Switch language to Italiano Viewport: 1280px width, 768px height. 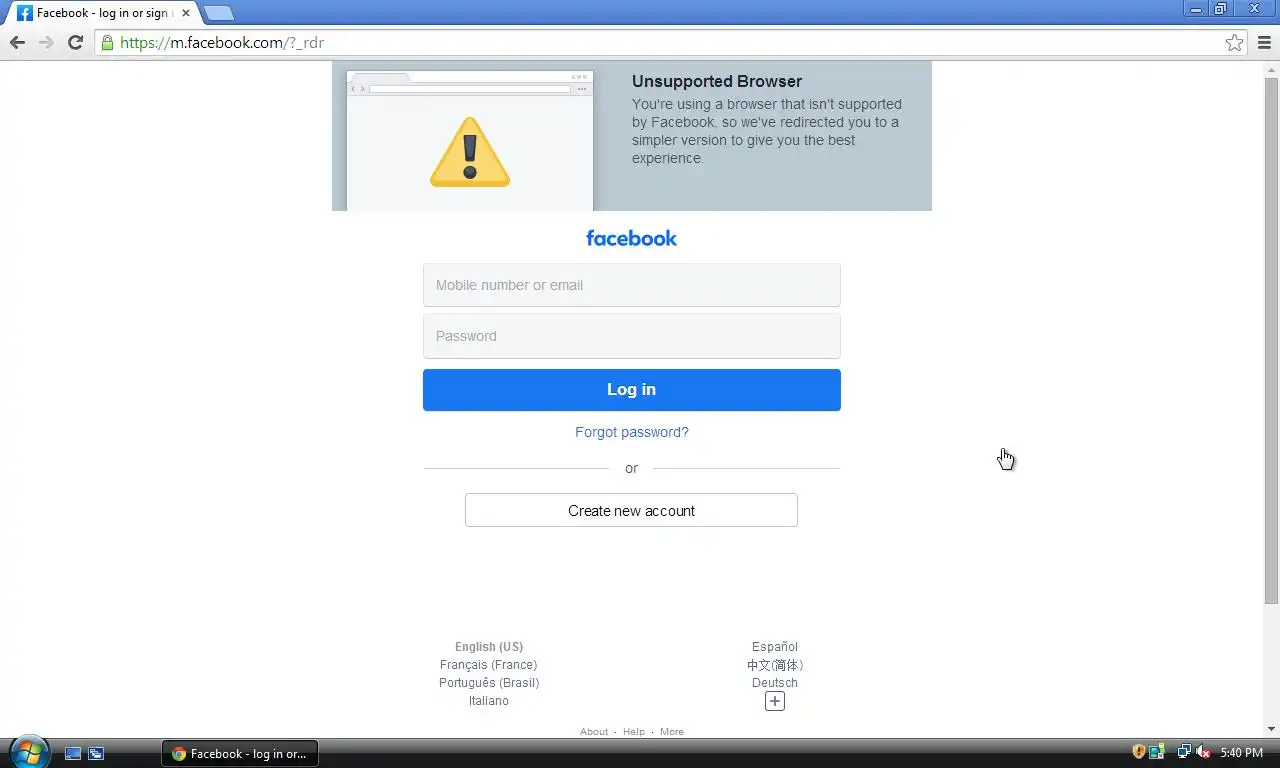tap(489, 701)
